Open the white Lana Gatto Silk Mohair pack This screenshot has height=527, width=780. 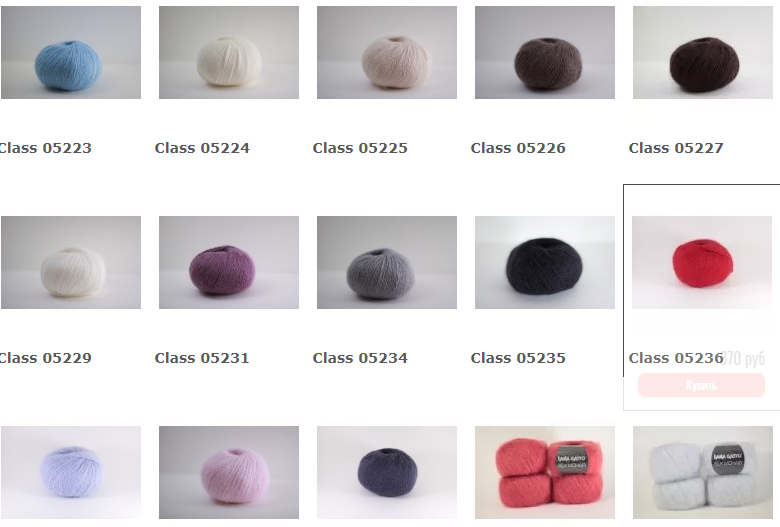[x=702, y=472]
